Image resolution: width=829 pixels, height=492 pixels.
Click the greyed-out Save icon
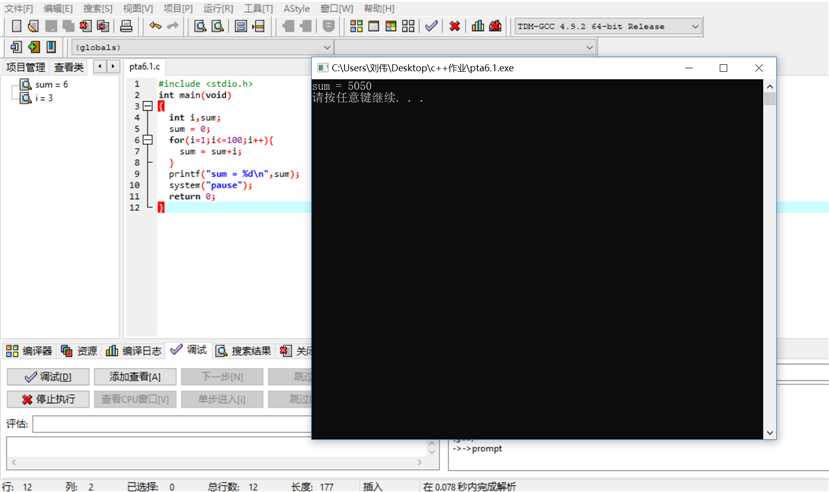(51, 26)
